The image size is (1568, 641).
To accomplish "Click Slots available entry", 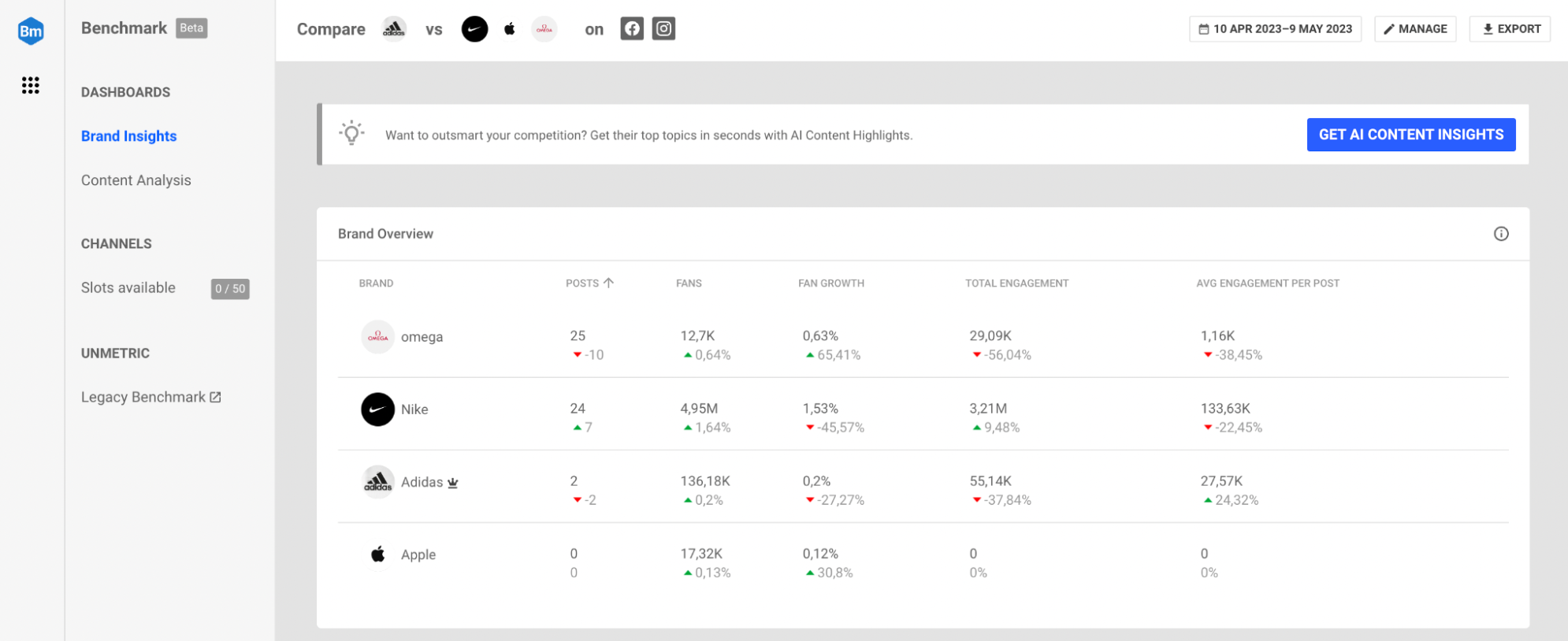I will coord(128,287).
